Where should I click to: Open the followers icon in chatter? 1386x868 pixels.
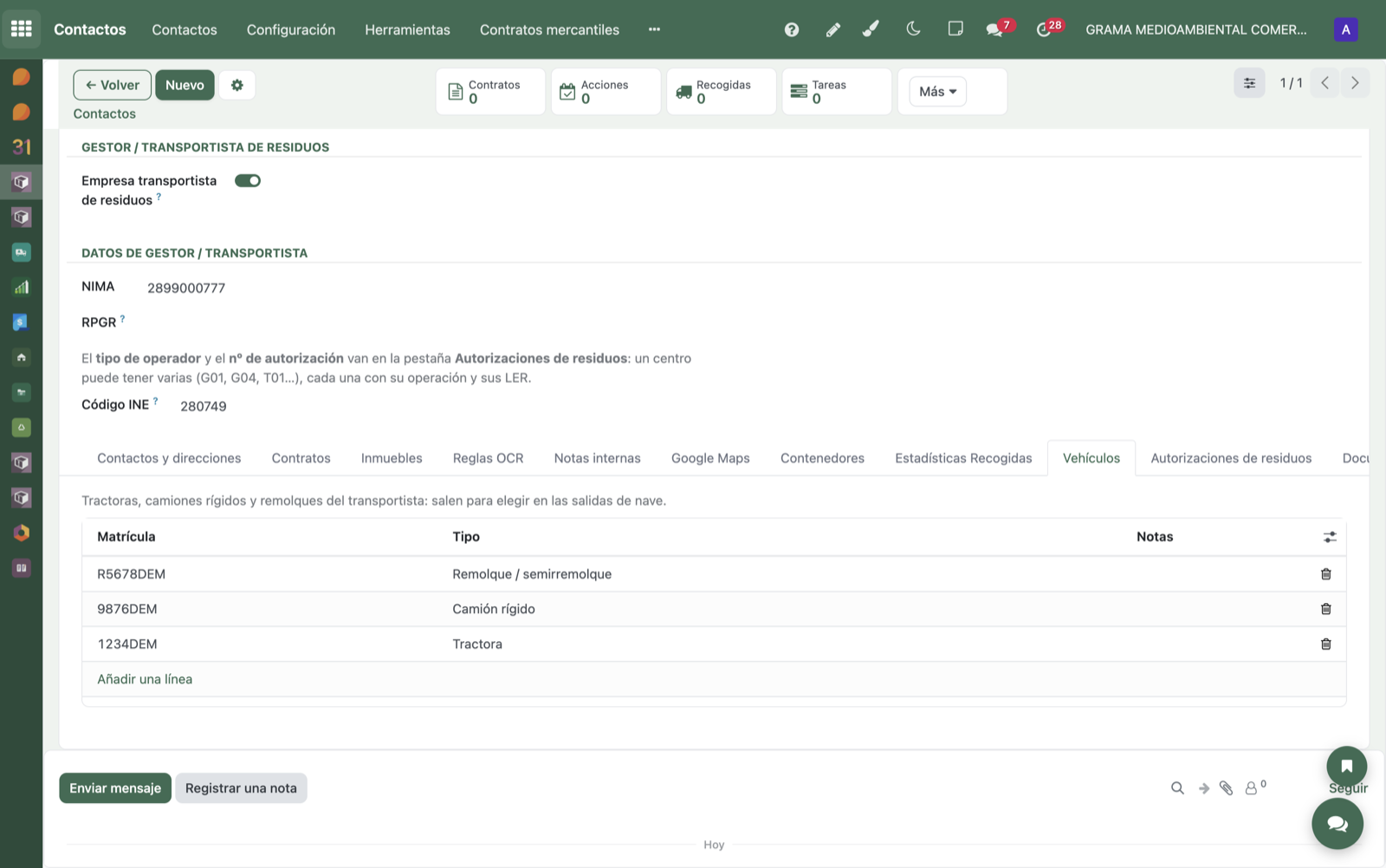1255,787
